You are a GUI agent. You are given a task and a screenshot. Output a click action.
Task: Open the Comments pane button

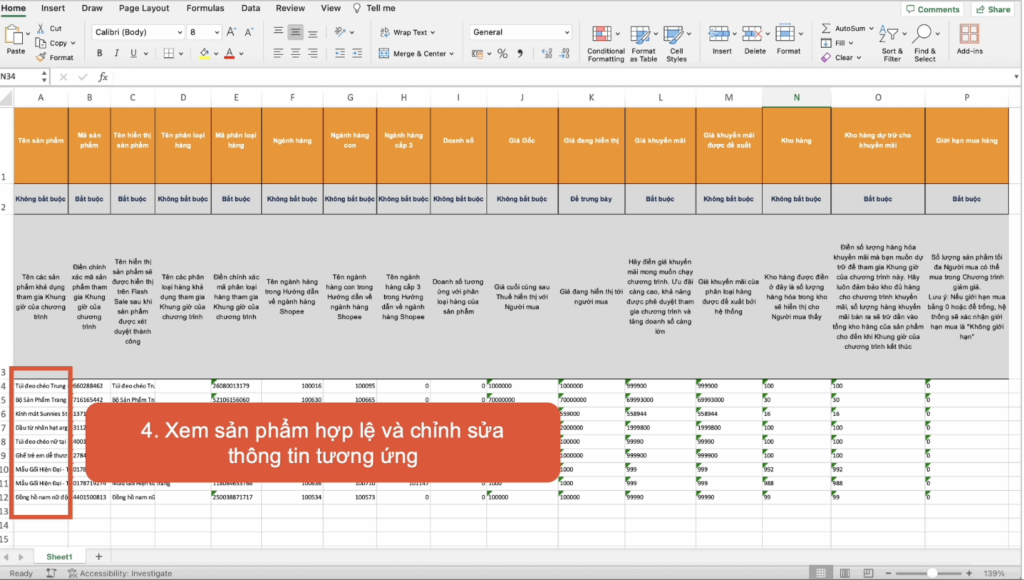click(932, 9)
